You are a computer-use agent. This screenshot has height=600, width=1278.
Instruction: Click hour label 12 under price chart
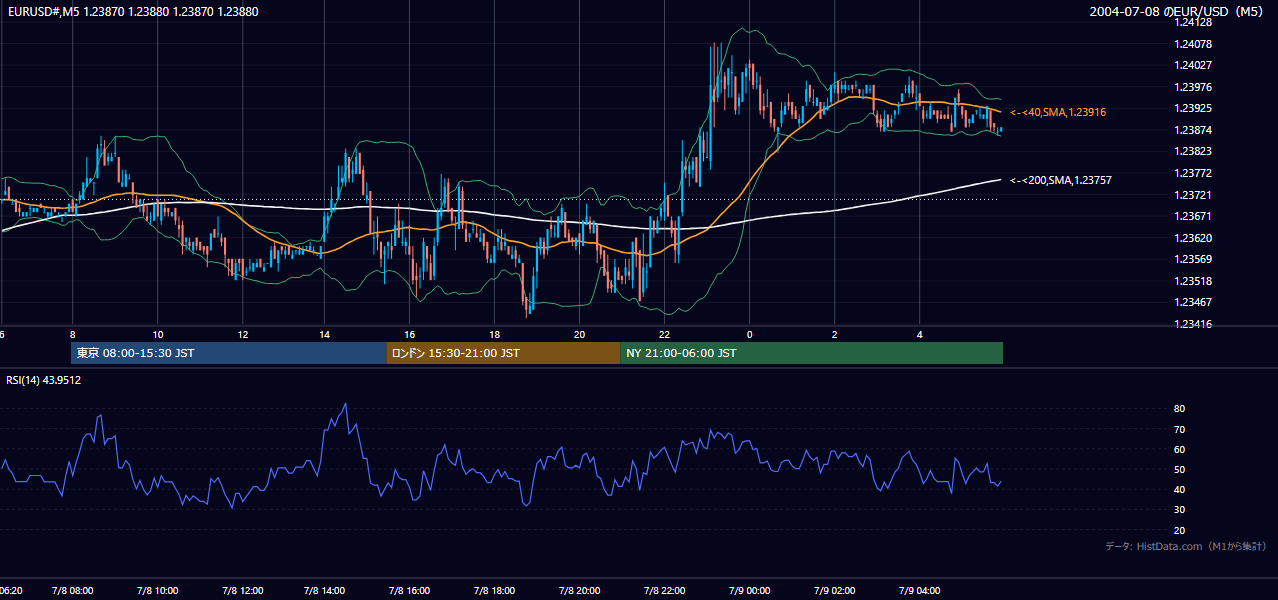point(241,334)
